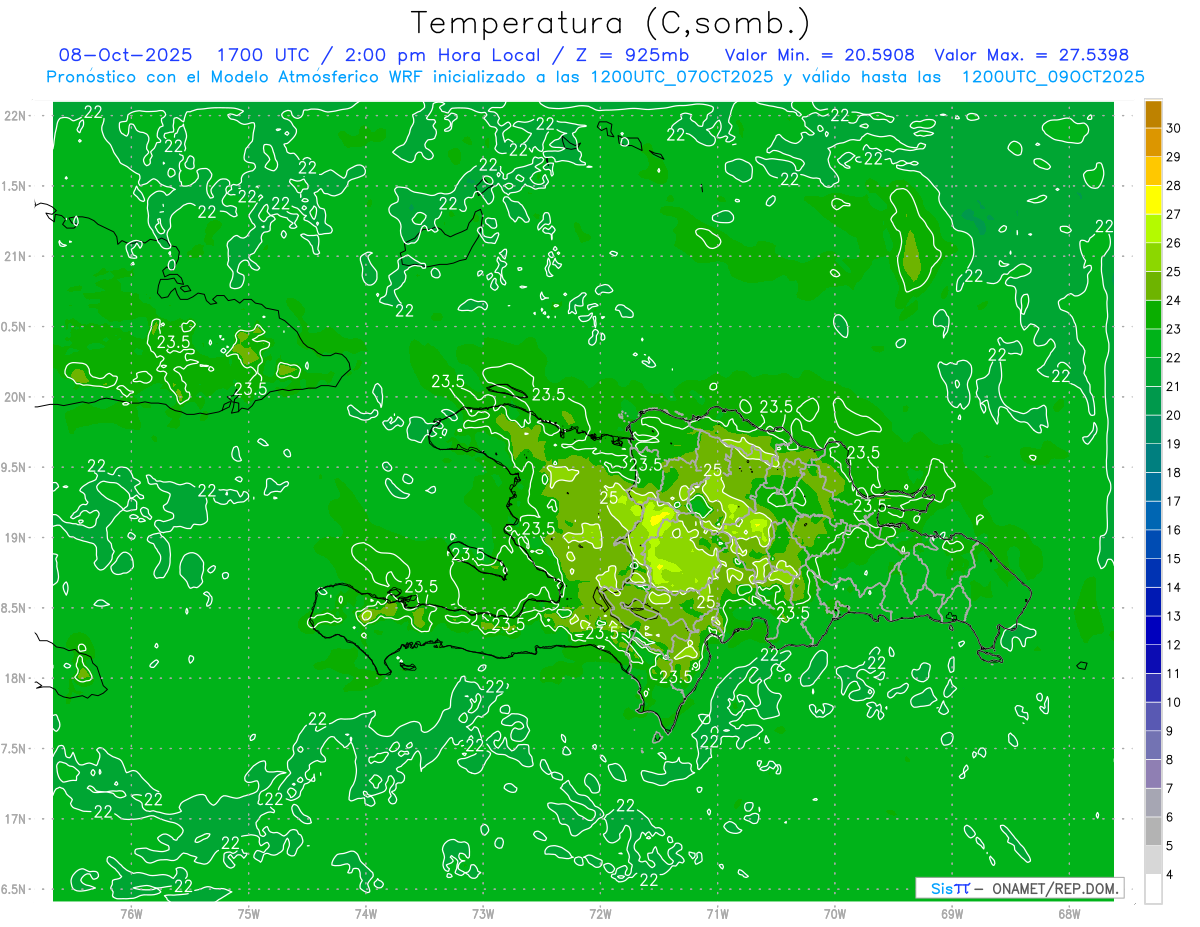Click the green swatch between 22 and 23

pyautogui.click(x=1154, y=343)
